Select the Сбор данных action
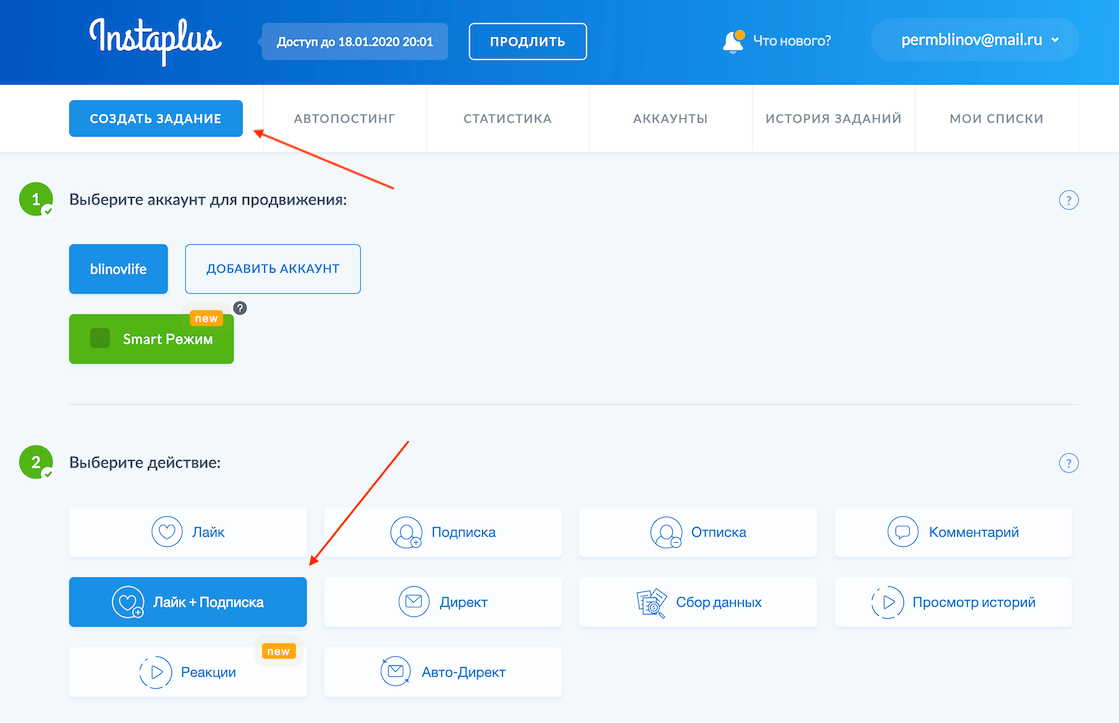This screenshot has width=1119, height=723. point(698,602)
